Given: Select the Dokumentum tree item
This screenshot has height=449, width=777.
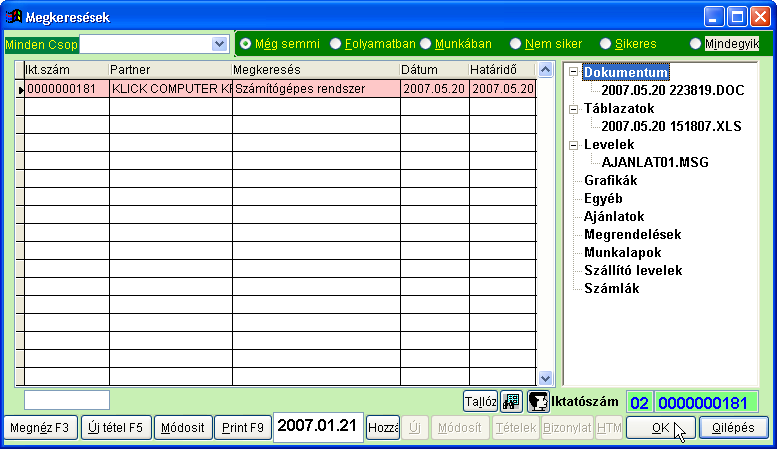Looking at the screenshot, I should coord(626,72).
